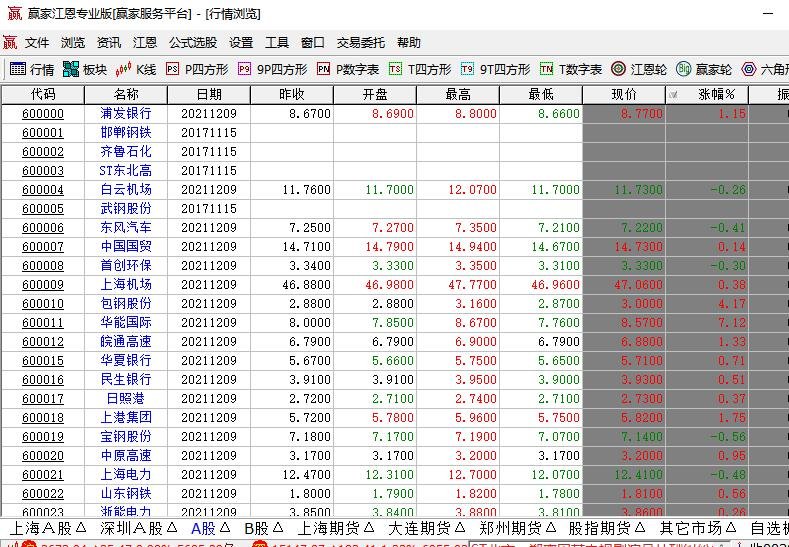This screenshot has height=547, width=789.
Task: Open the 资讯 menu
Action: tap(109, 43)
